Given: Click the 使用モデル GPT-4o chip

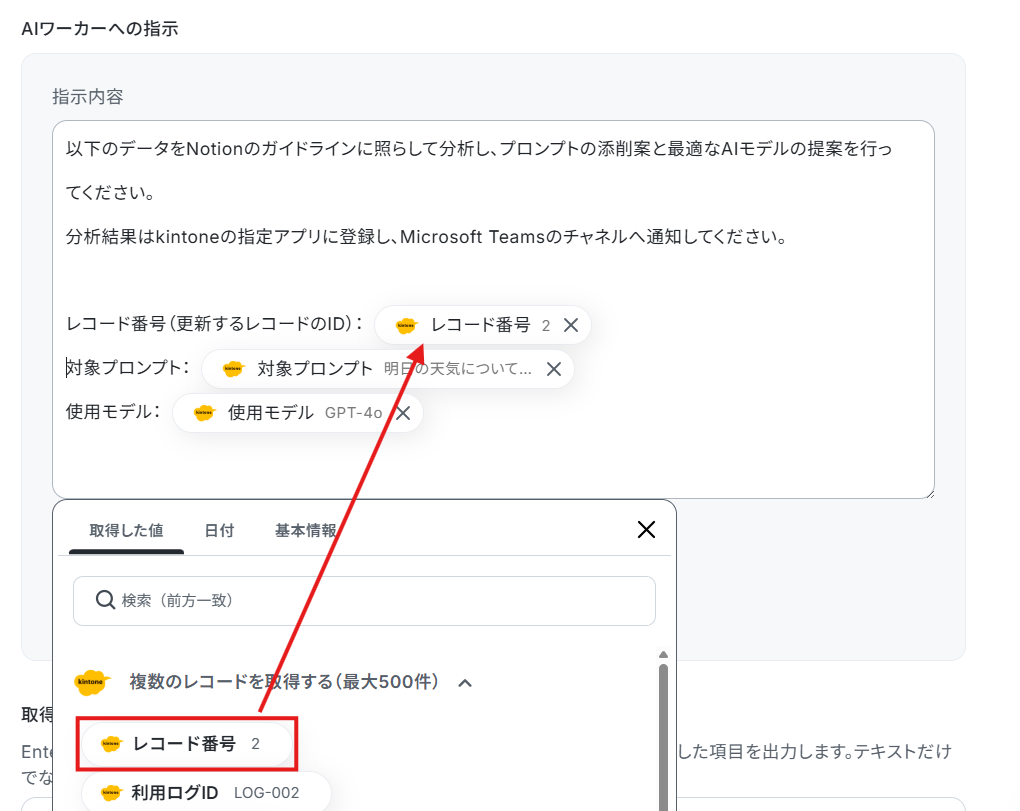Looking at the screenshot, I should (x=298, y=413).
